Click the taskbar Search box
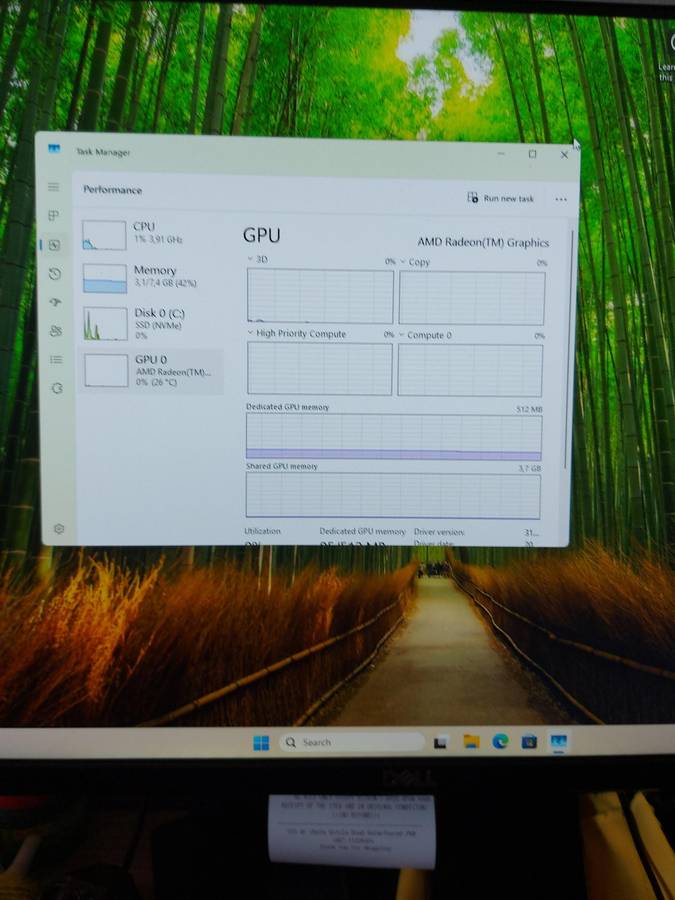The image size is (675, 900). 350,743
